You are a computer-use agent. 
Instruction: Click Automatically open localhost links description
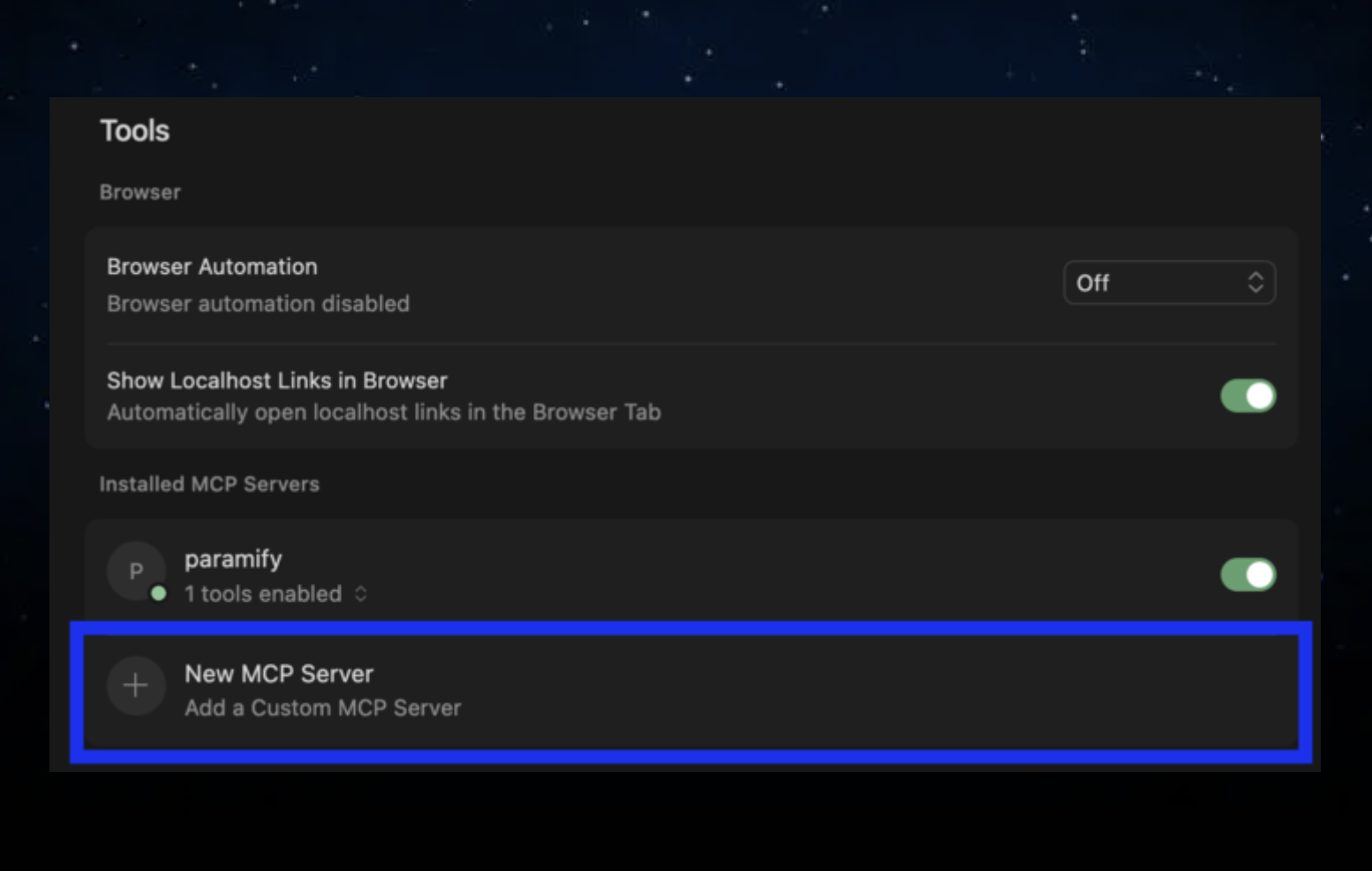[x=383, y=413]
